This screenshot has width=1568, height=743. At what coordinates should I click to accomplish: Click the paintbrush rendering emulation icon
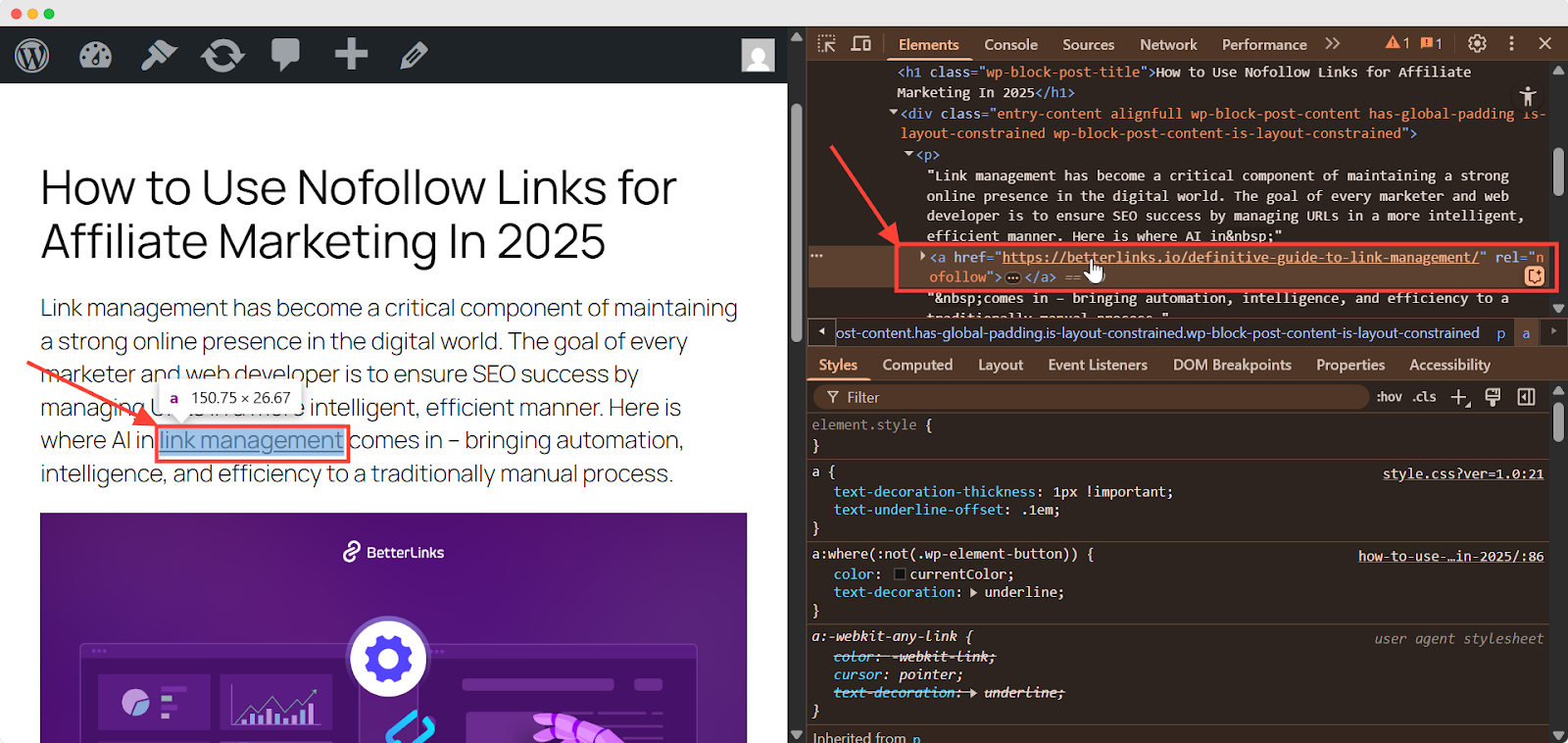coord(1493,397)
